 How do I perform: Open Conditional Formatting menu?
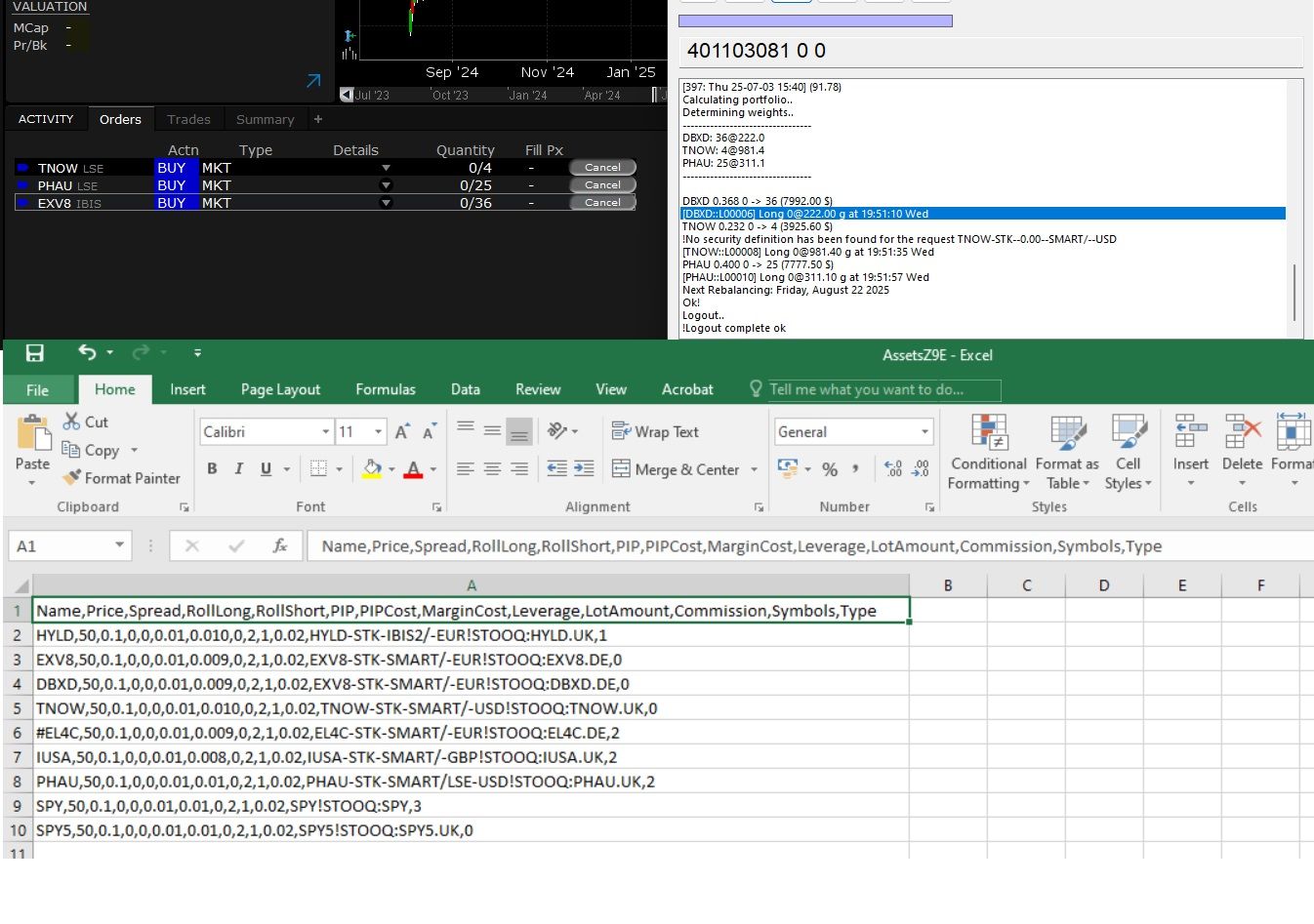pos(988,452)
